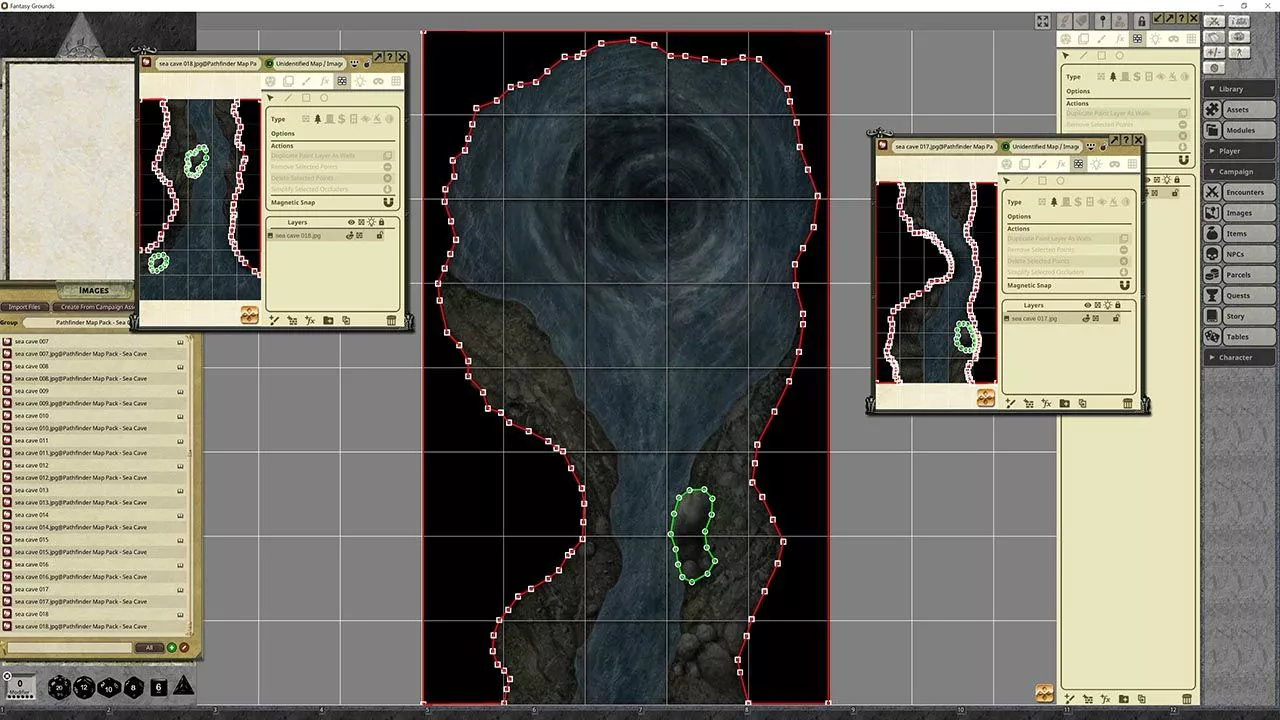Choose rectangle draw tool in sea cave 018 window
This screenshot has width=1280, height=720.
[x=306, y=98]
